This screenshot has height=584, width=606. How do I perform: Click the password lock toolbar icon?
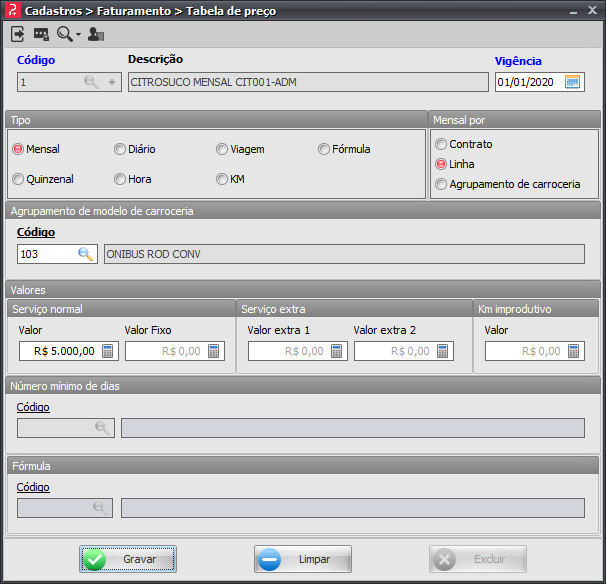[41, 34]
